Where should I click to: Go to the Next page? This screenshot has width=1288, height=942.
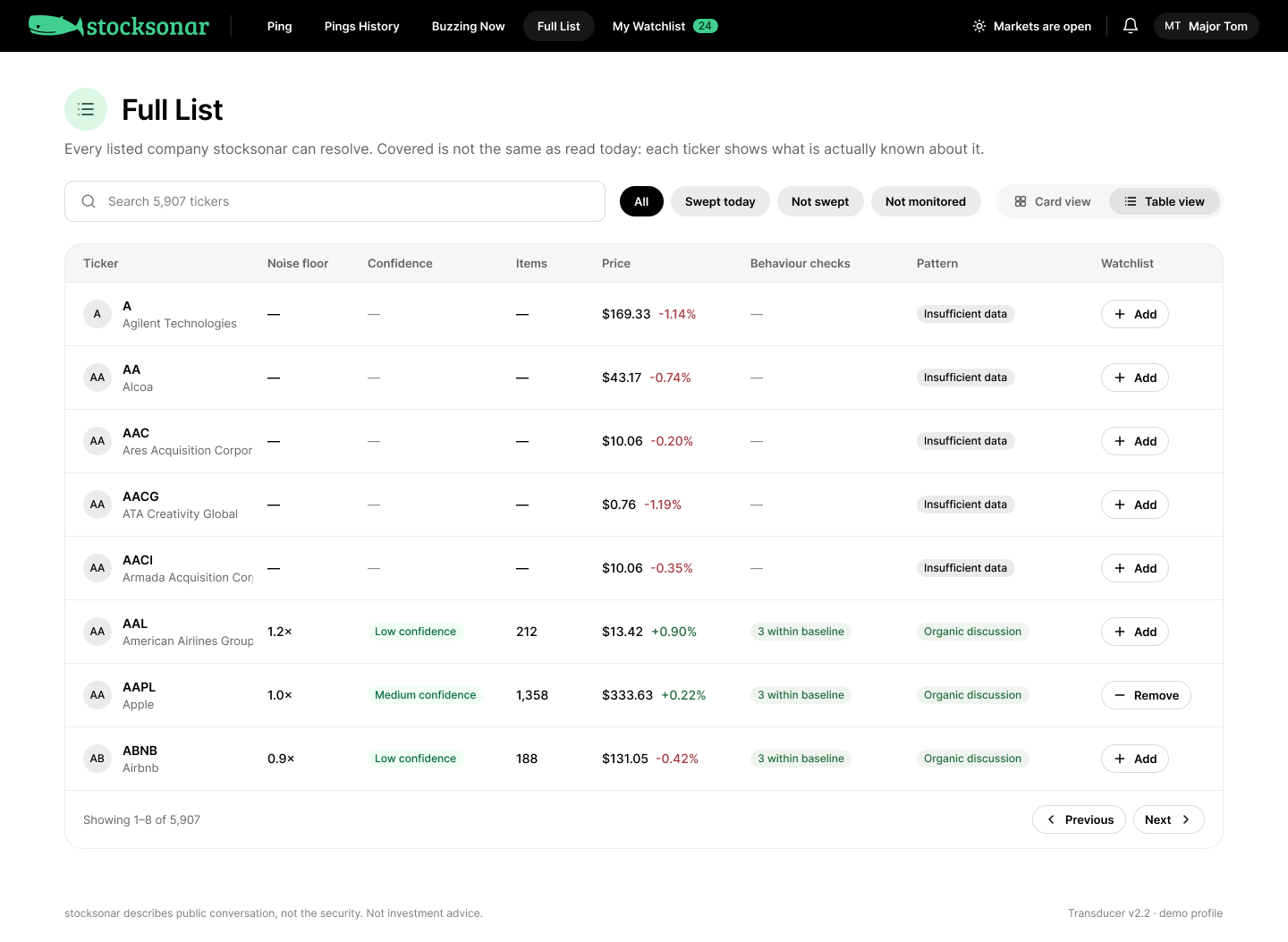1168,819
